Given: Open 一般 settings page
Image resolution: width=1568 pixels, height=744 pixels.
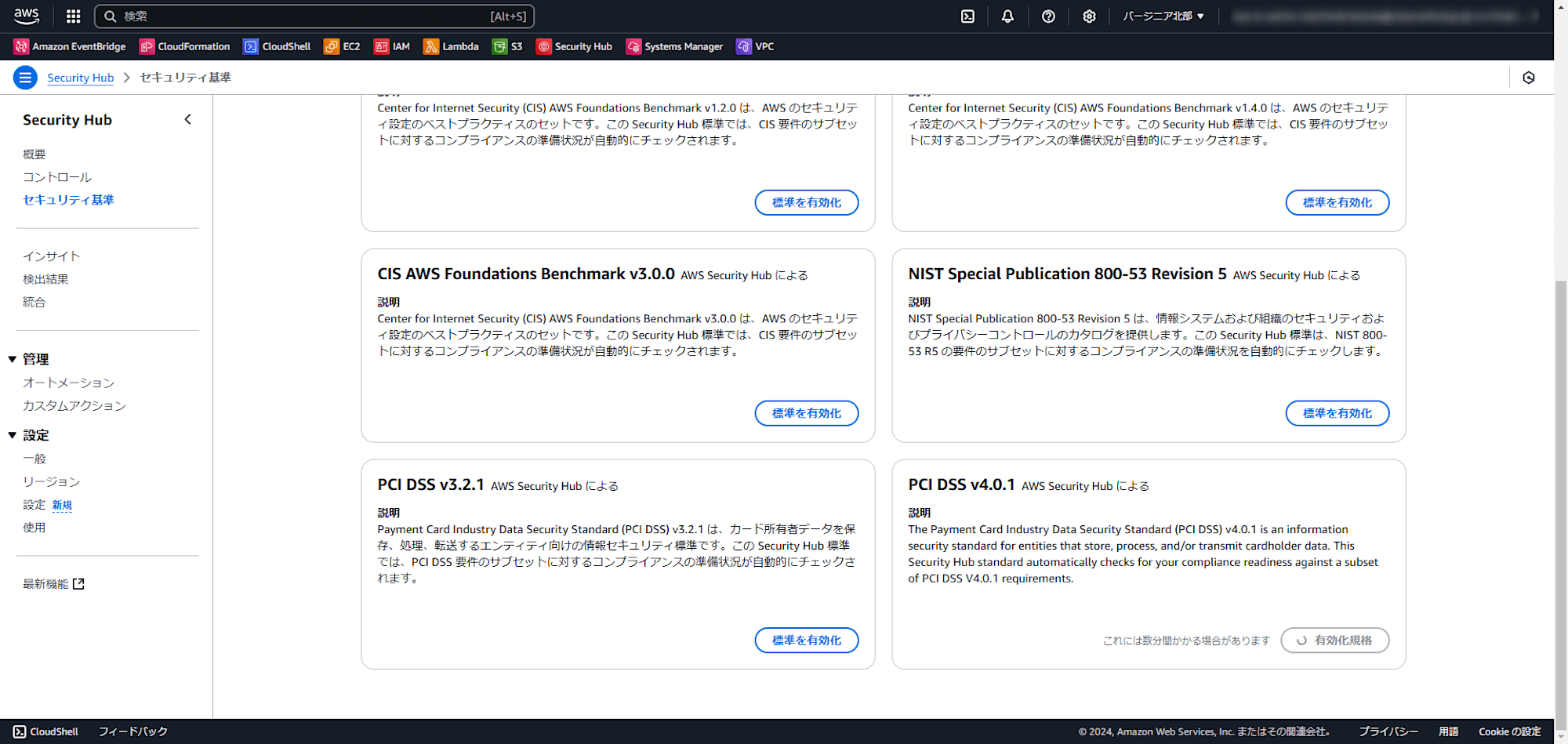Looking at the screenshot, I should pyautogui.click(x=34, y=459).
